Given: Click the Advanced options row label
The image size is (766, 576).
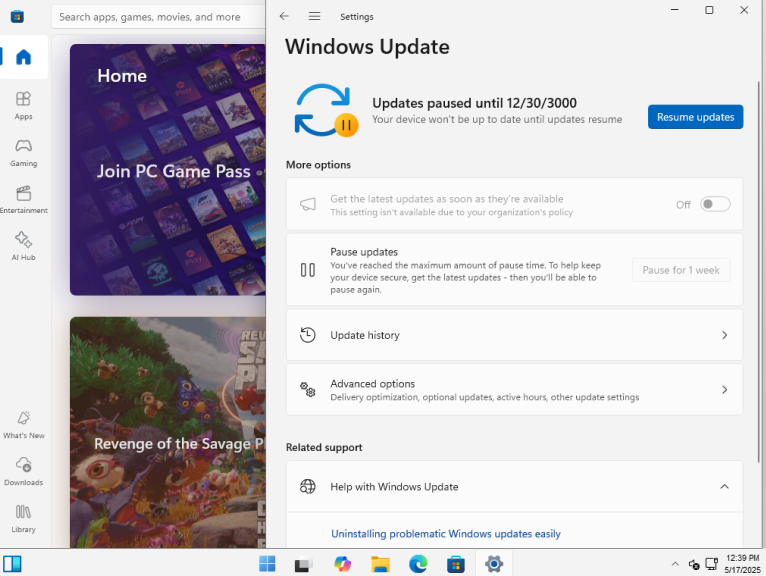Looking at the screenshot, I should pos(372,384).
